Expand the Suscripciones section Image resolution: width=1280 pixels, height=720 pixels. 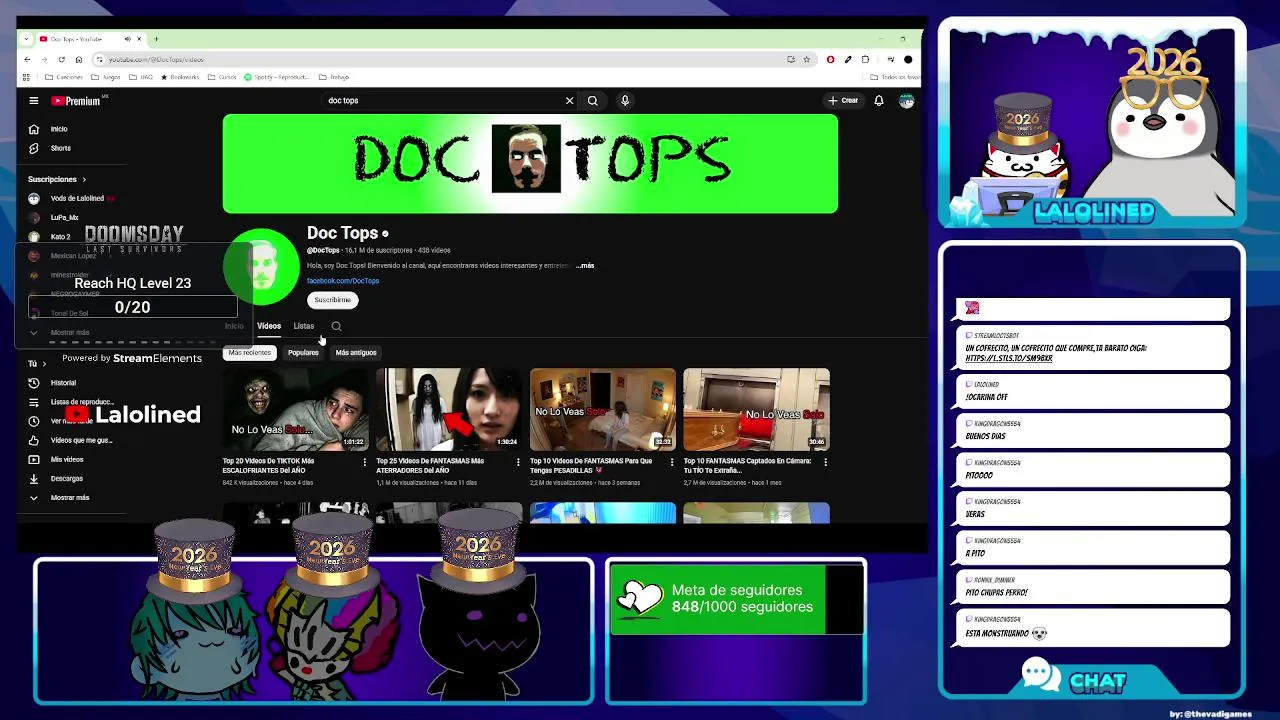click(x=57, y=179)
